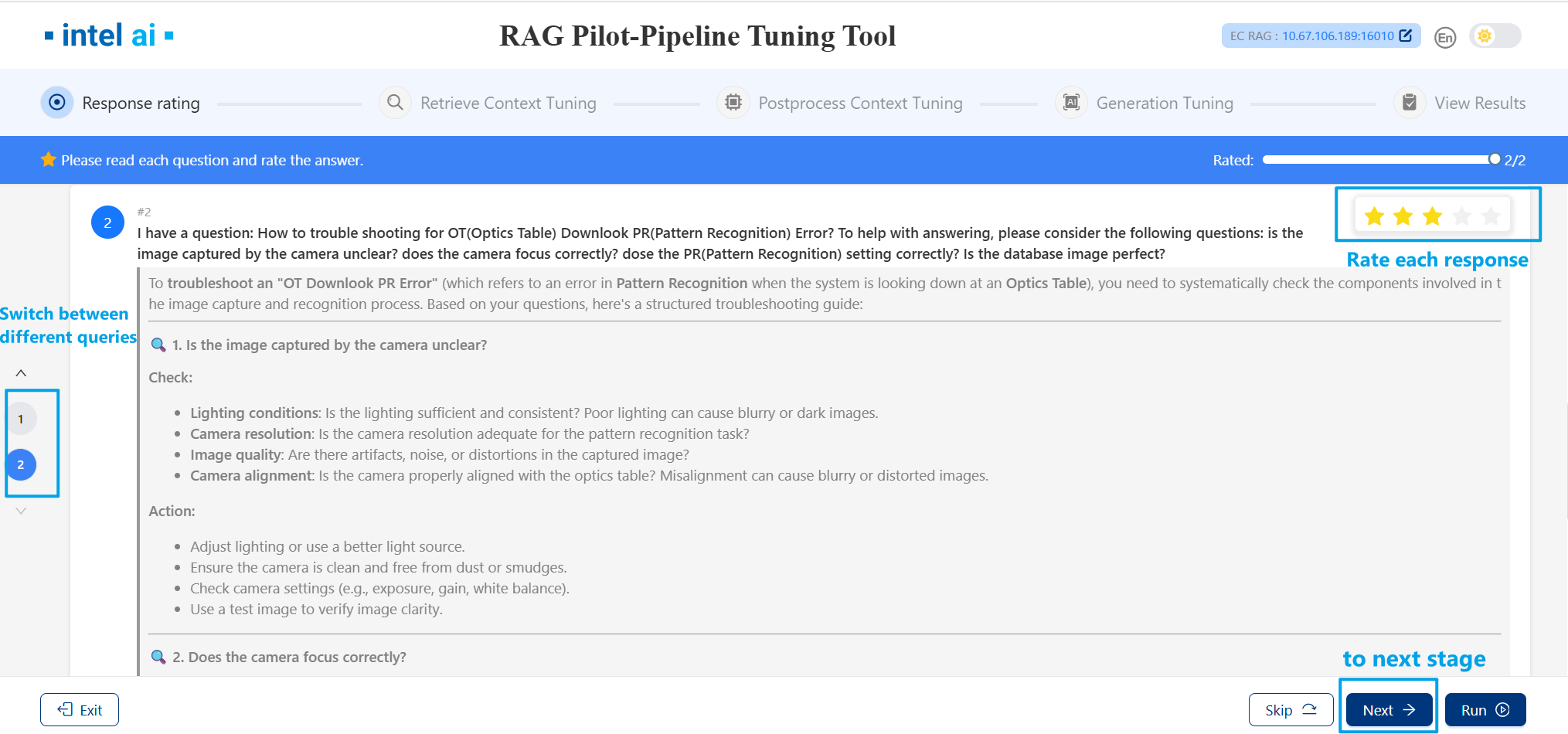Exit the tuning tool

pyautogui.click(x=80, y=710)
